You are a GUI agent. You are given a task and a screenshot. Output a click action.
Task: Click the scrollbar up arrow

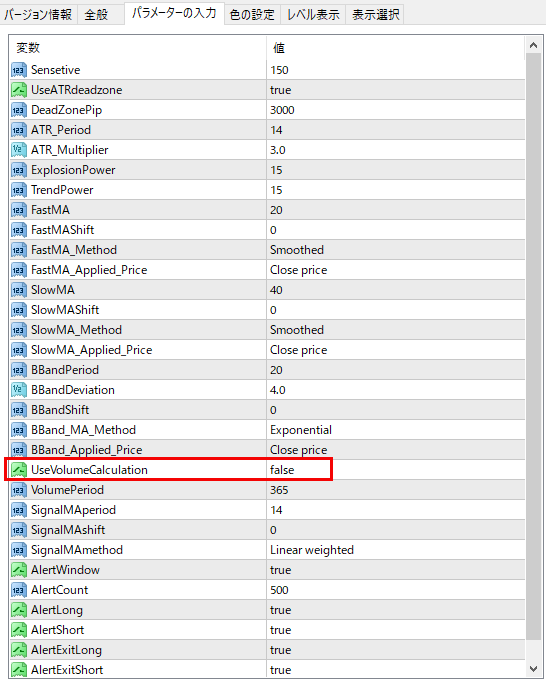pyautogui.click(x=533, y=45)
